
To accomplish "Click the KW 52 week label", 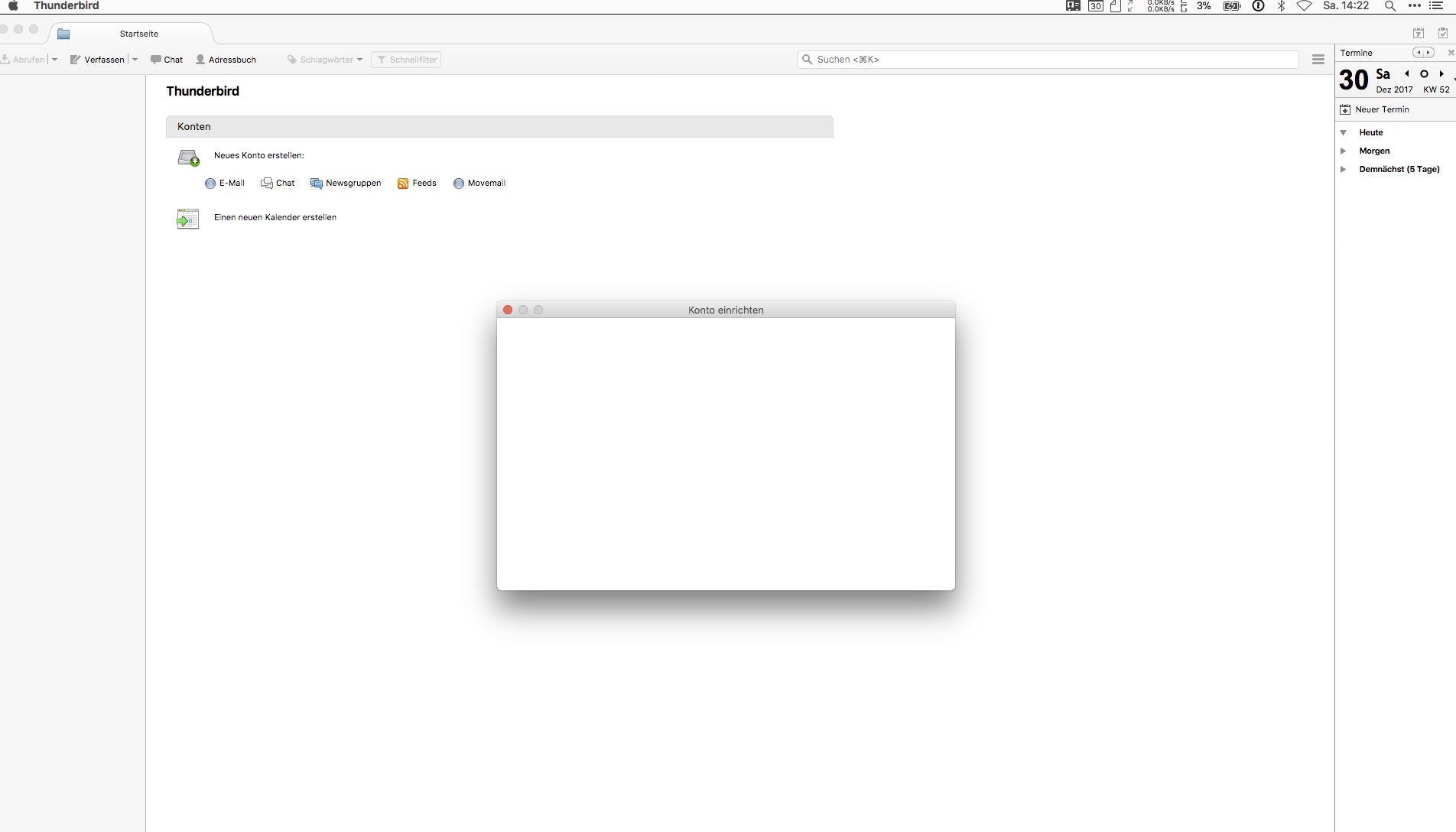I will tap(1436, 89).
